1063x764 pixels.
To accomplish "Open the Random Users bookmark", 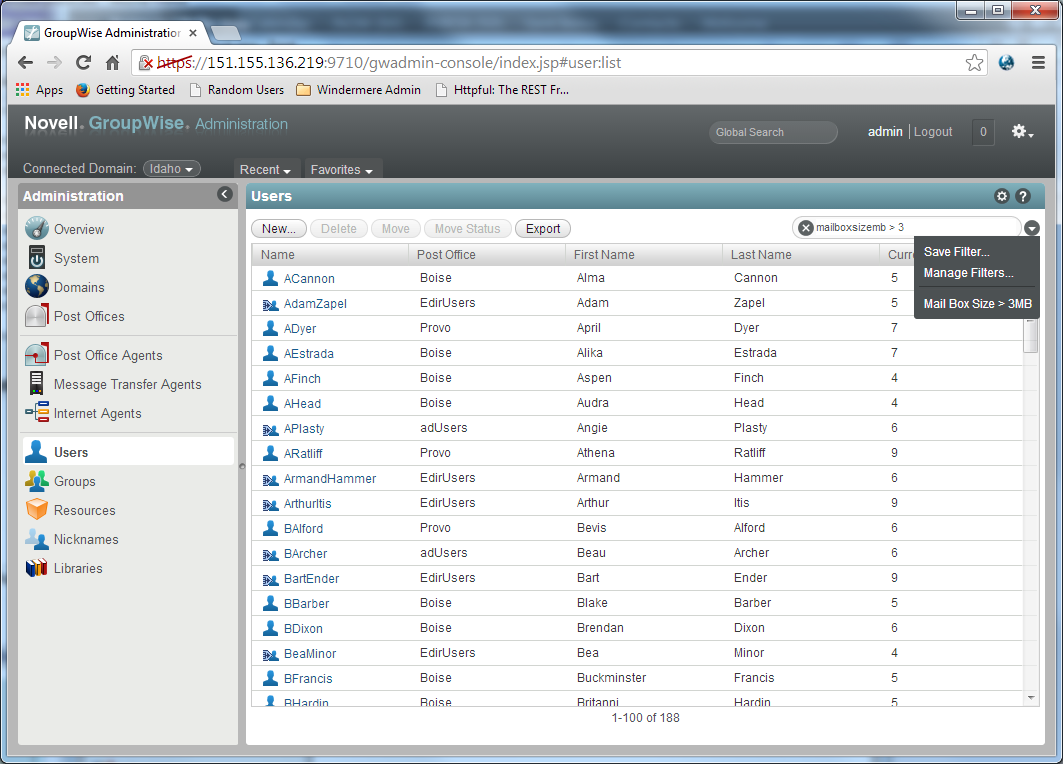I will click(x=237, y=90).
